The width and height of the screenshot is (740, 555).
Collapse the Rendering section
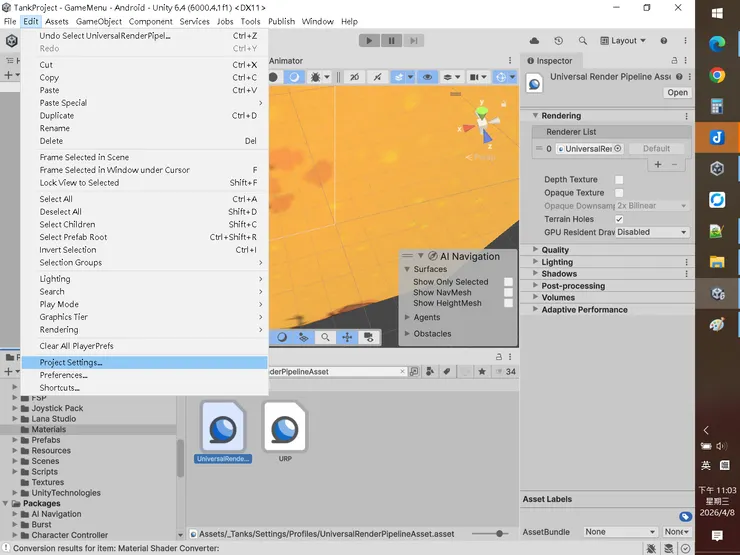(535, 116)
